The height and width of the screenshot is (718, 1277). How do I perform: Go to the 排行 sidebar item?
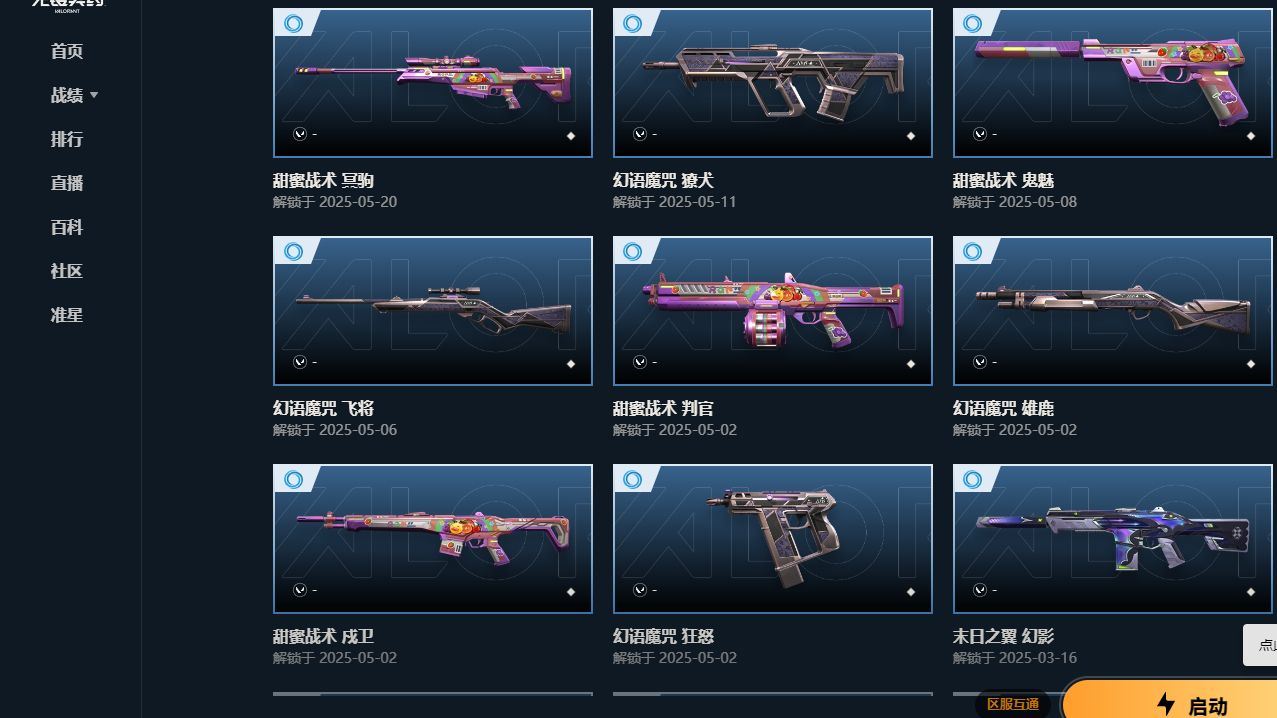(67, 139)
